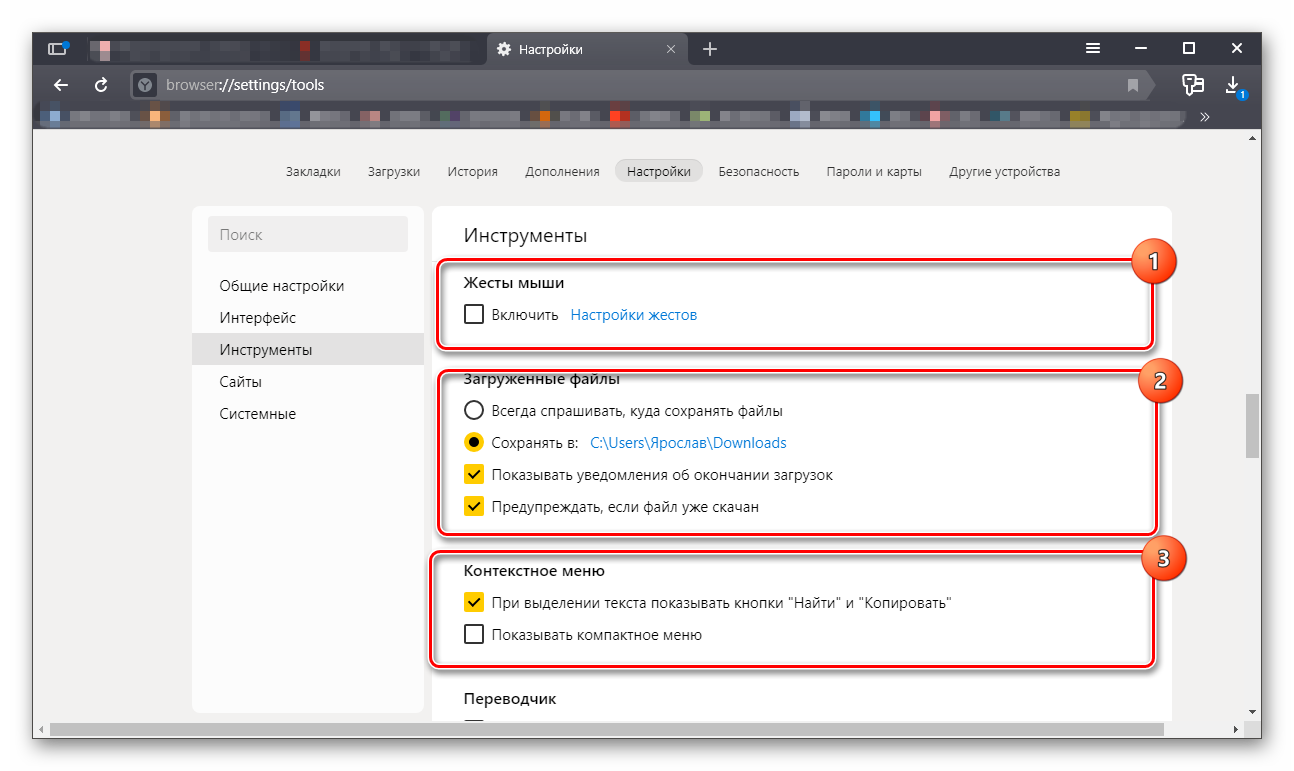Open the Настройки жестов link

633,315
